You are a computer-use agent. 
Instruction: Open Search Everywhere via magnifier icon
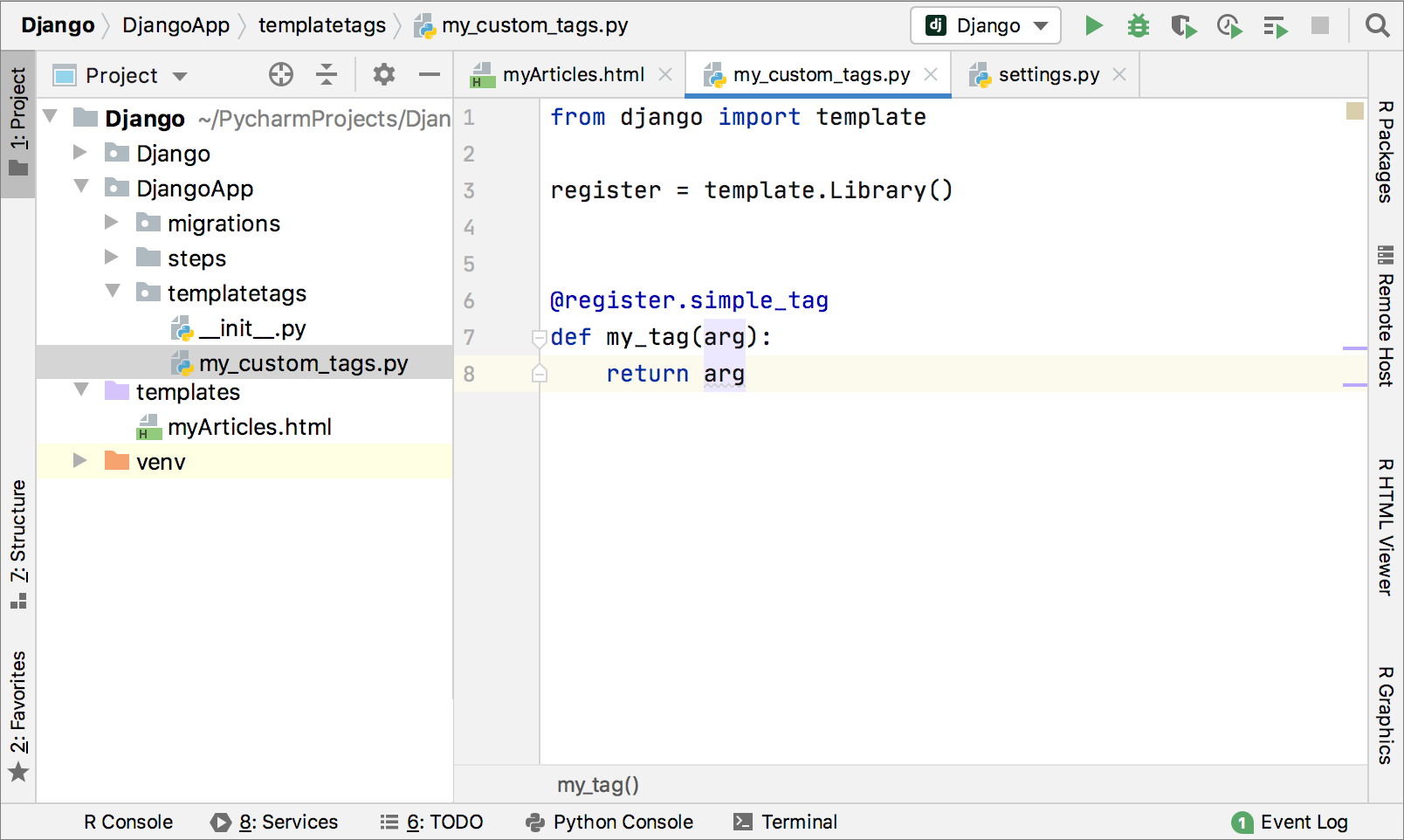point(1378,26)
